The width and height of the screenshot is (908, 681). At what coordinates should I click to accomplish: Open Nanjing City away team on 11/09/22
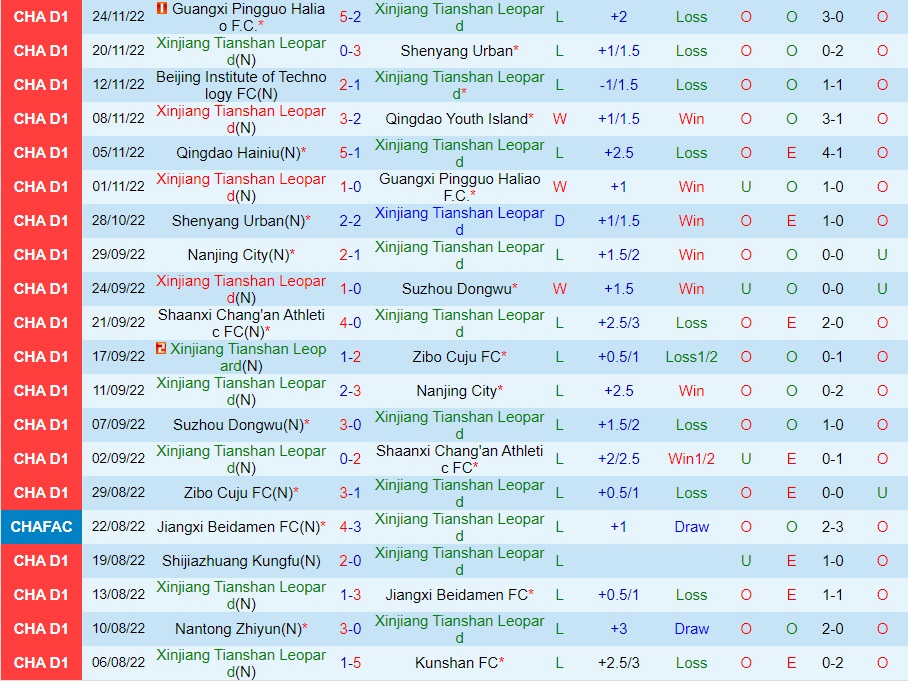click(x=459, y=391)
